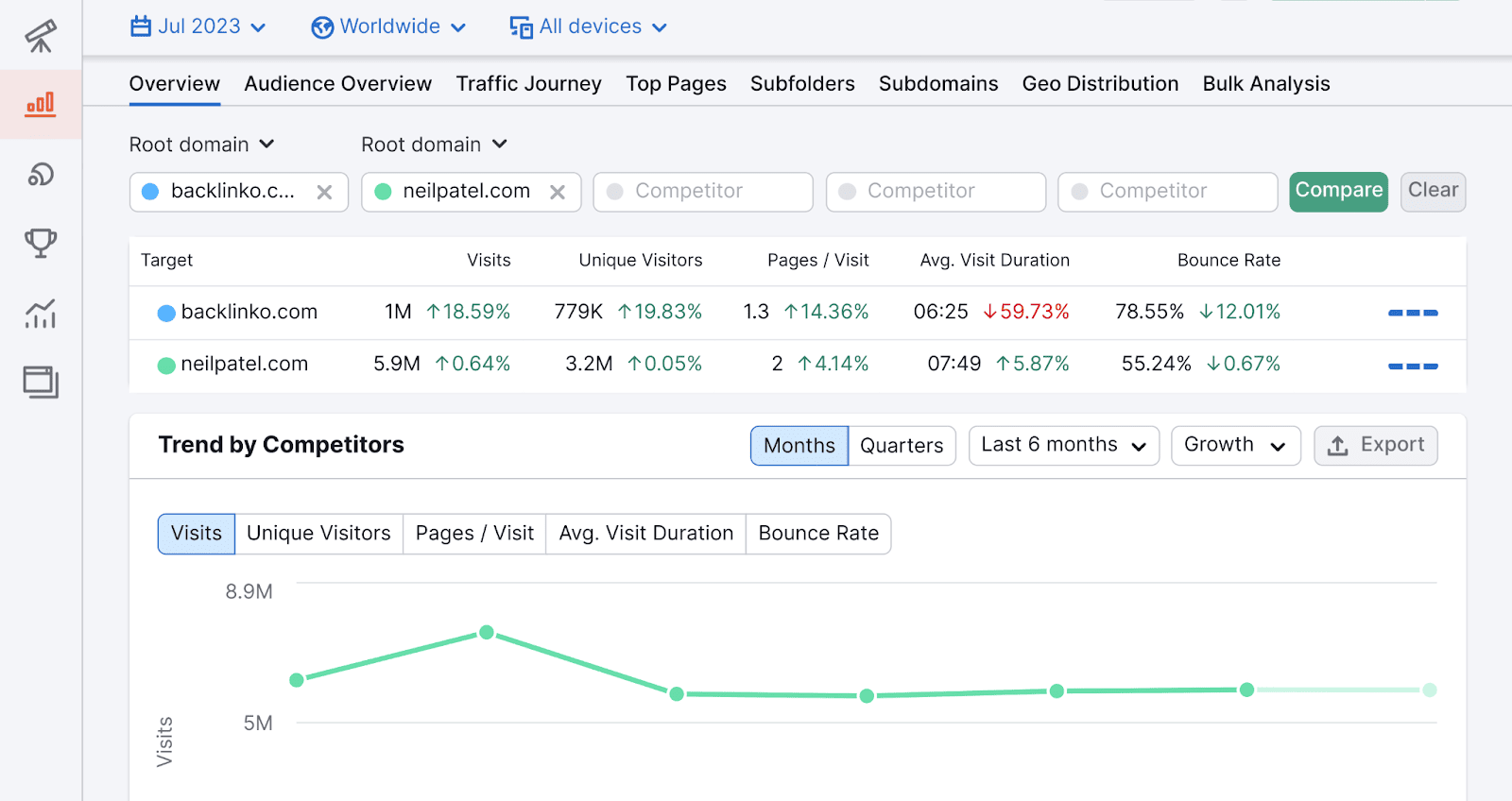Image resolution: width=1512 pixels, height=801 pixels.
Task: Click the Bounce Rate column header
Action: [1229, 261]
